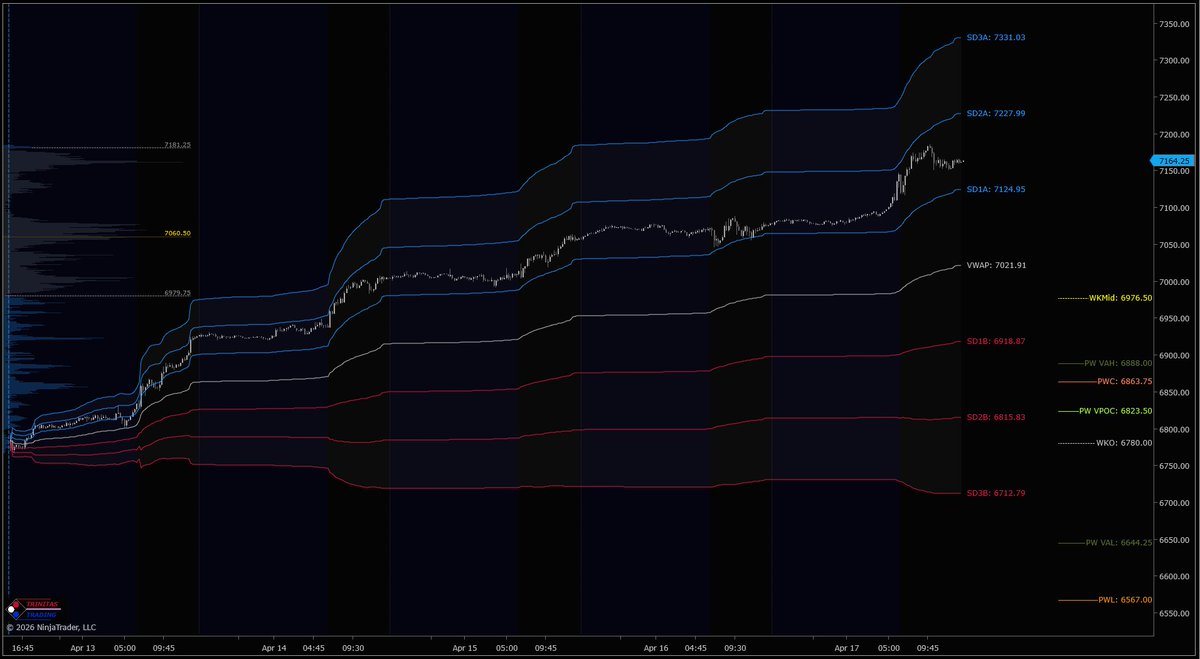Click the VWAP: 7021.91 label
The image size is (1200, 659).
tap(996, 265)
